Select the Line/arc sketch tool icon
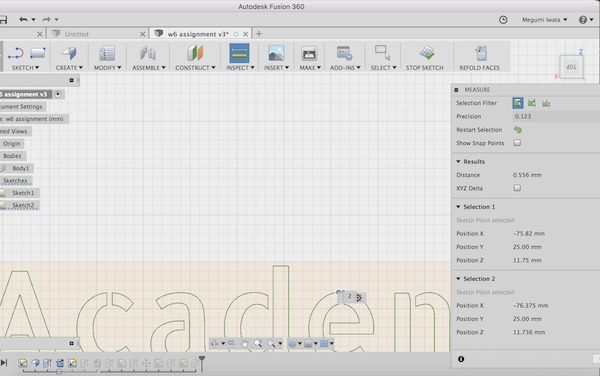Image resolution: width=600 pixels, height=376 pixels. coord(16,53)
